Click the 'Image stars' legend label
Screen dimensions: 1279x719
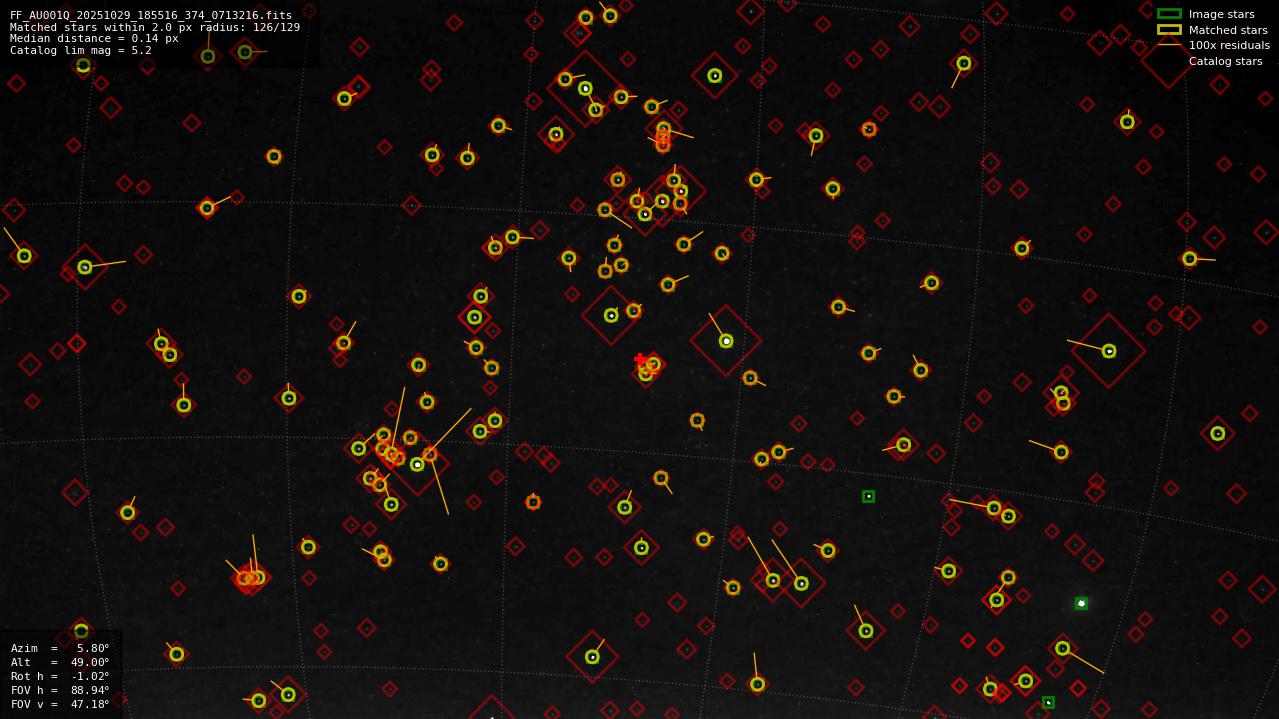tap(1221, 14)
